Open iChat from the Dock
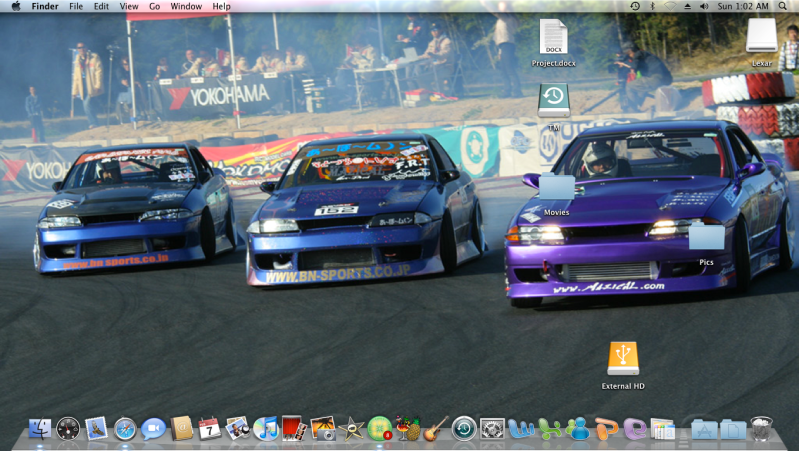799x451 pixels. point(153,429)
